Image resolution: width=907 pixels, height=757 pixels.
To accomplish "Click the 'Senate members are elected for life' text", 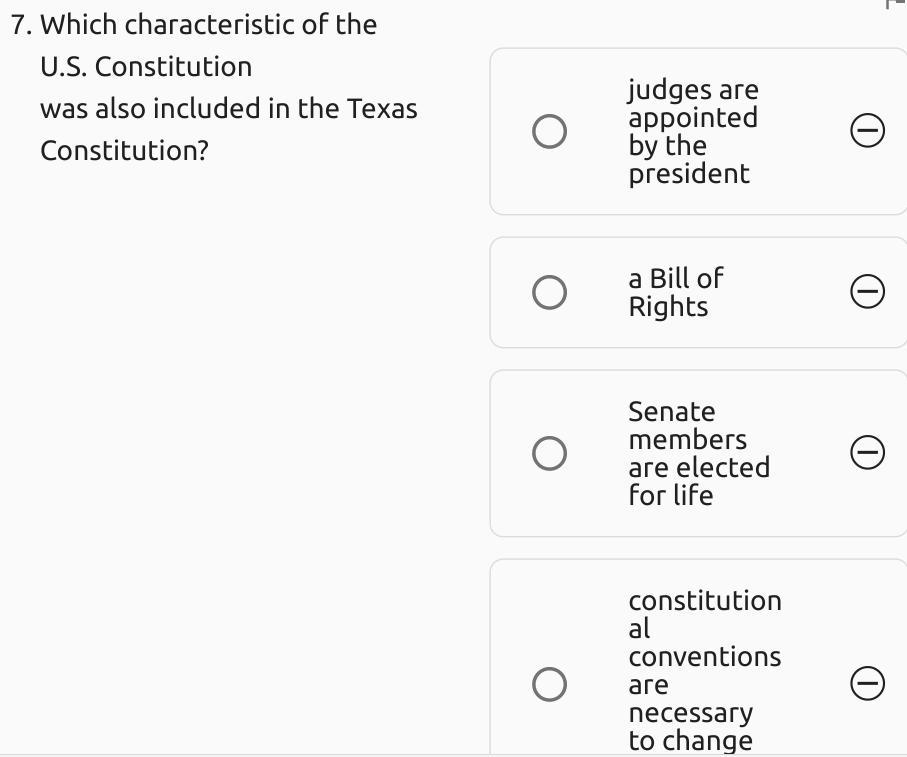I will [x=698, y=453].
